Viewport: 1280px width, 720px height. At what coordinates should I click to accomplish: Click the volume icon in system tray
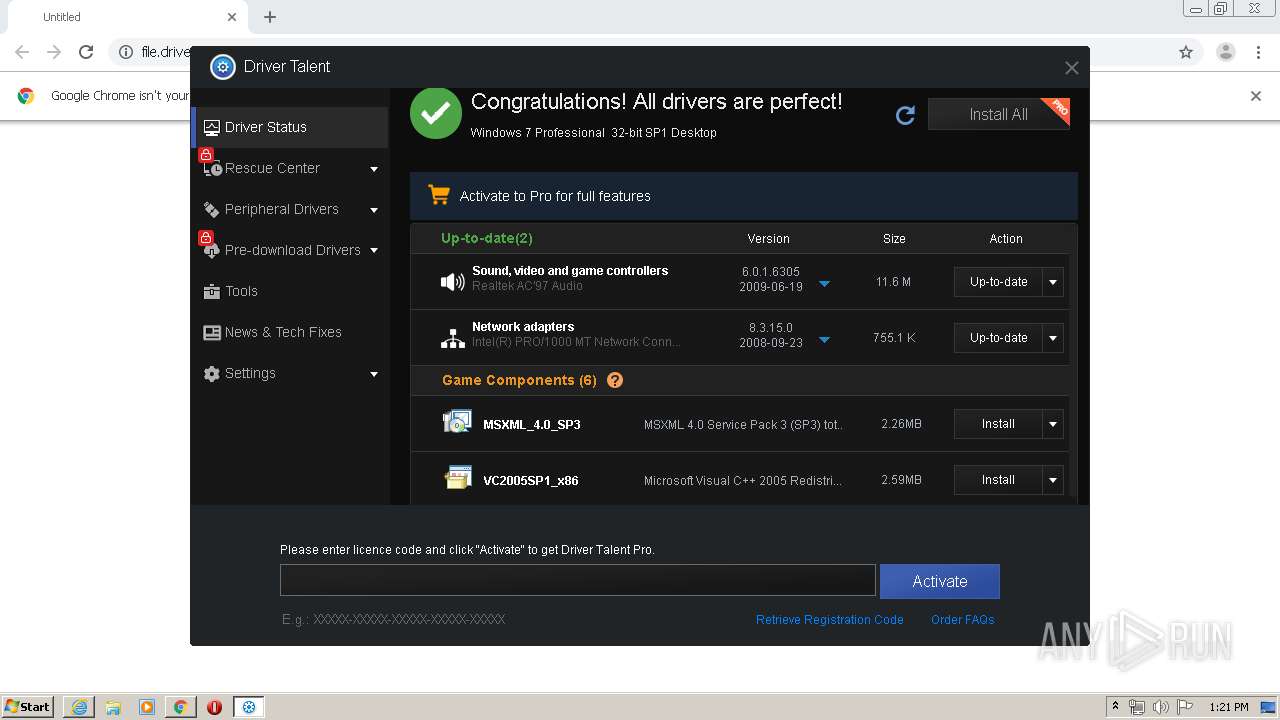tap(1160, 707)
